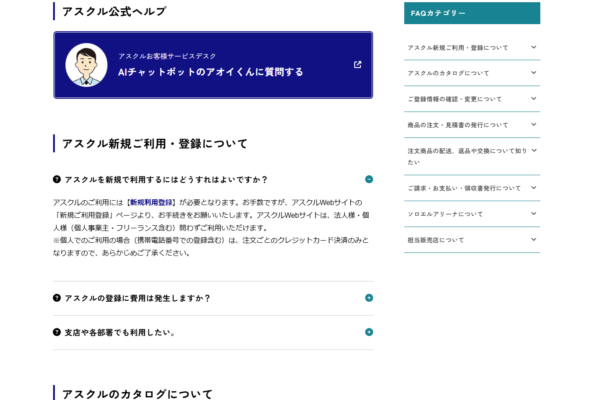Expand FAQ category 'アスクル新規ご利用・登録について' chevron

click(533, 47)
